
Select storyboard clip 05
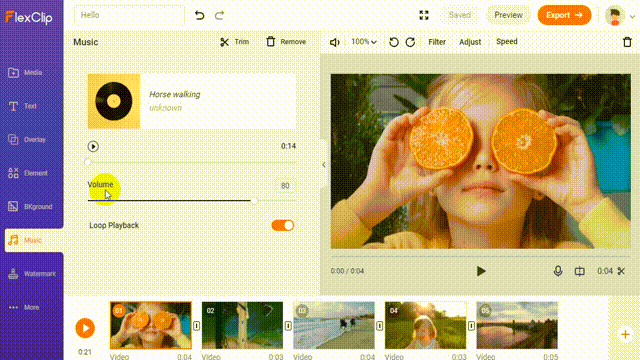pyautogui.click(x=517, y=325)
